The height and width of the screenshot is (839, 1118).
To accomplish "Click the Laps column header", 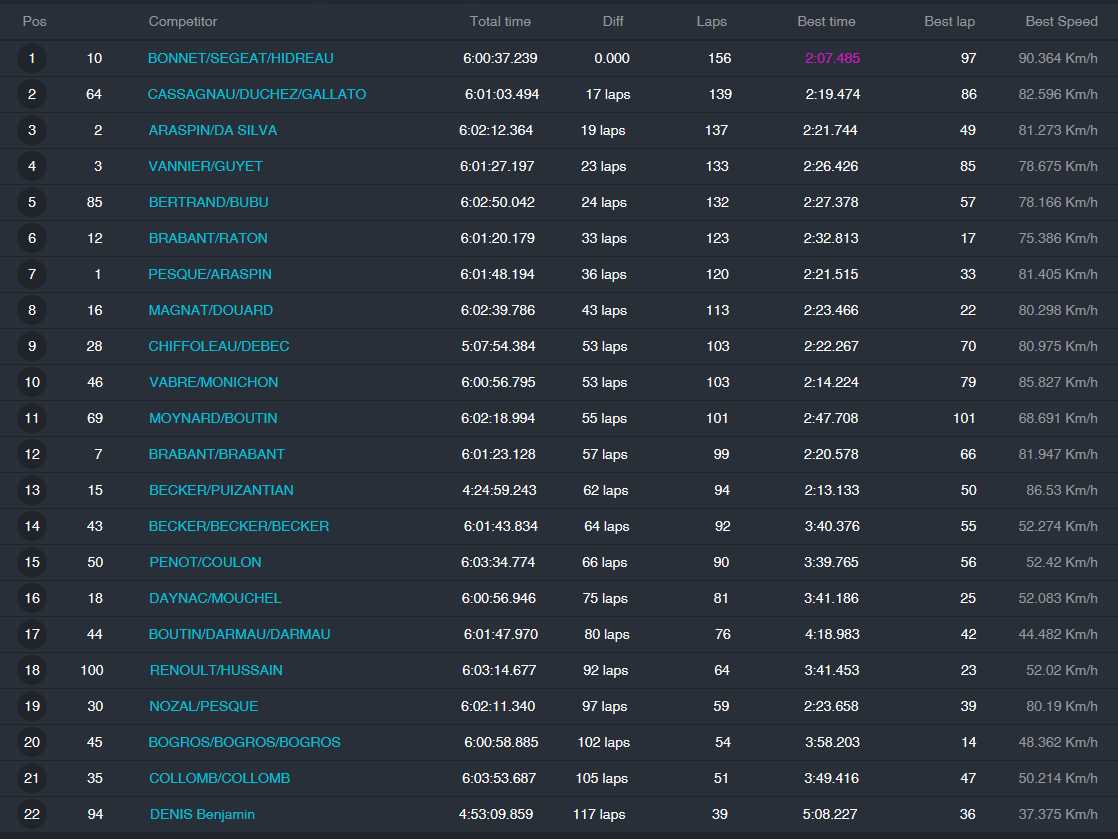I will click(x=712, y=21).
